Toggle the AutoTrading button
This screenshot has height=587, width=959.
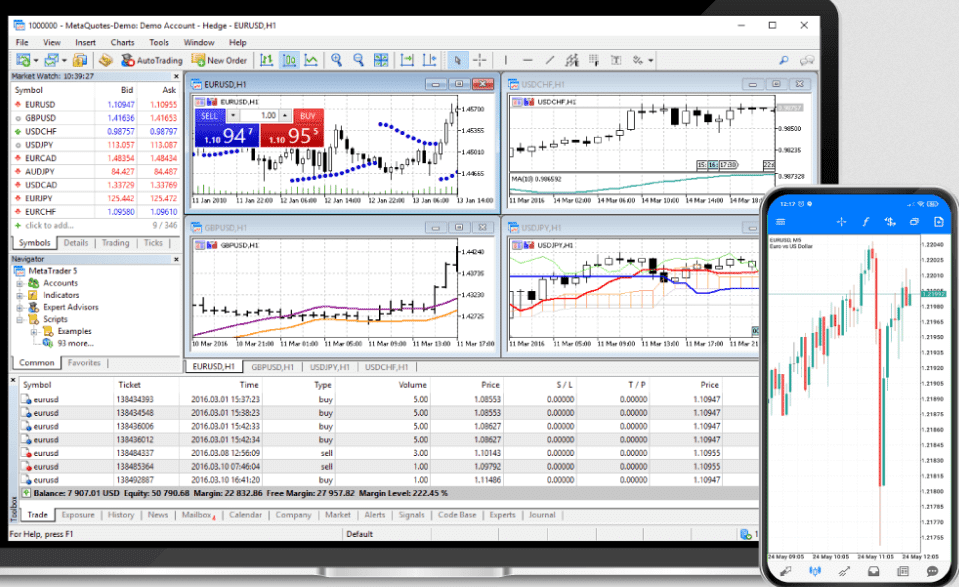pyautogui.click(x=151, y=60)
